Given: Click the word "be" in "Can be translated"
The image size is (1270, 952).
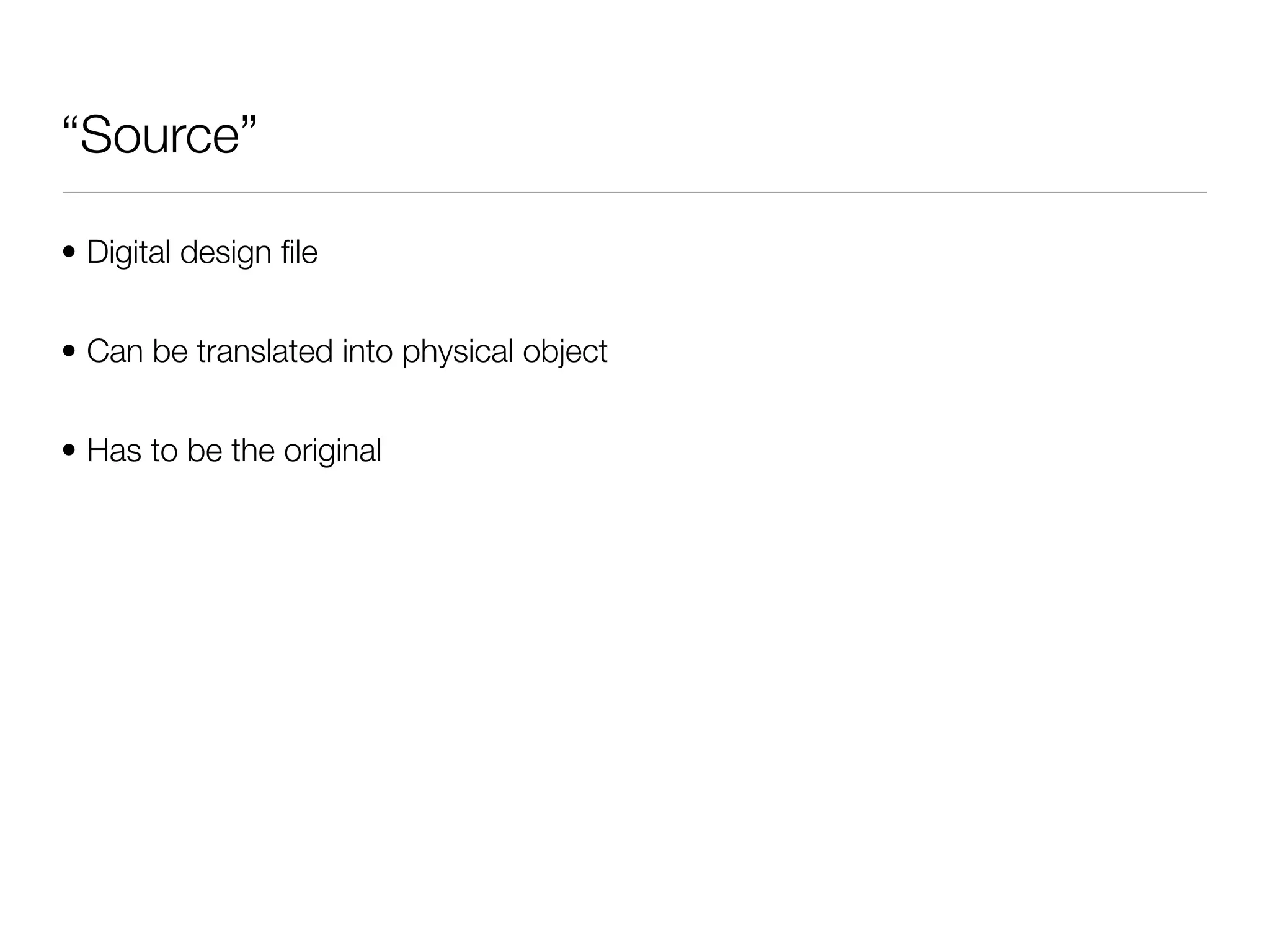Looking at the screenshot, I should coord(170,351).
